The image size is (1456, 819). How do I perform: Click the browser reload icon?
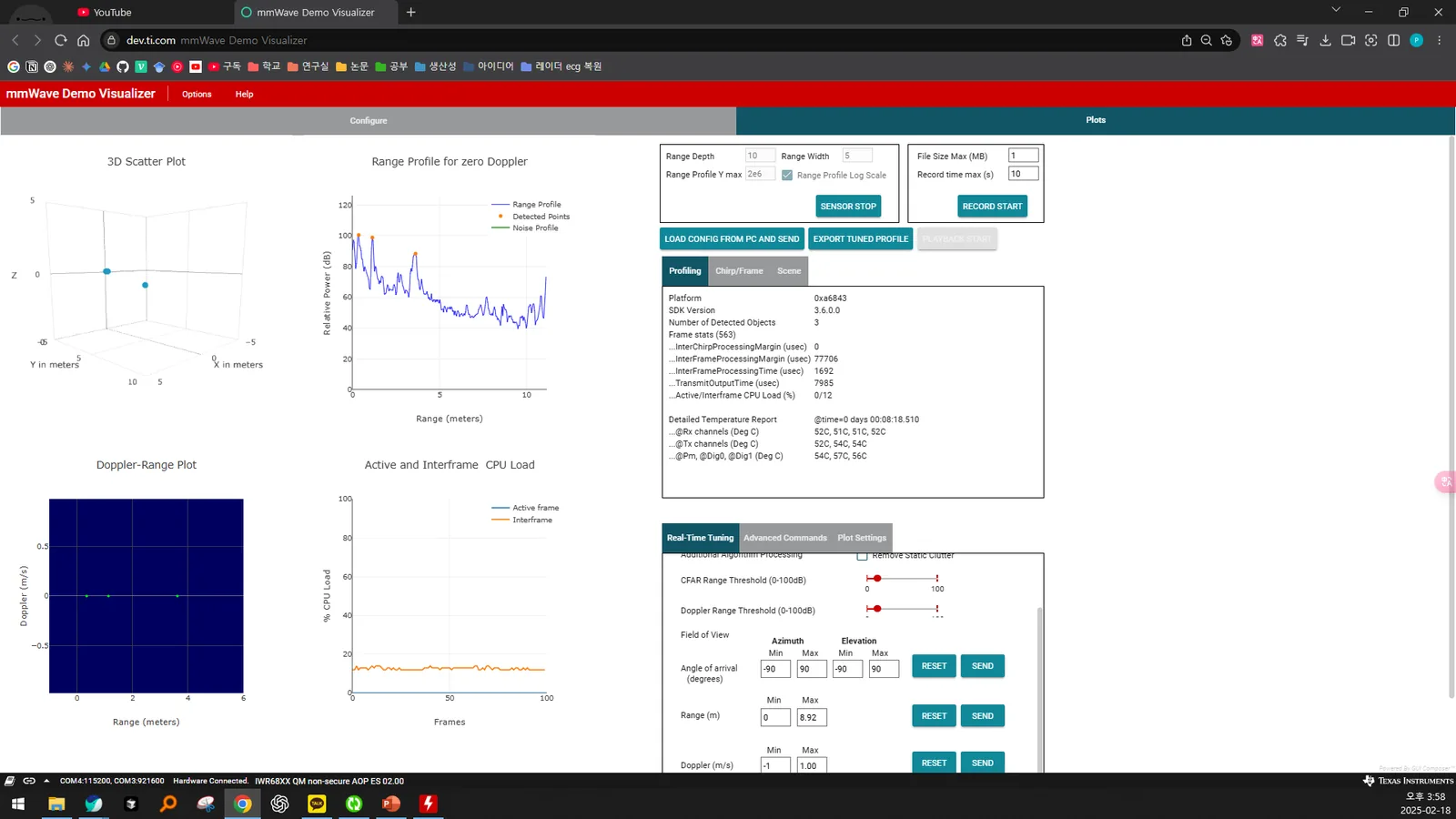coord(61,40)
